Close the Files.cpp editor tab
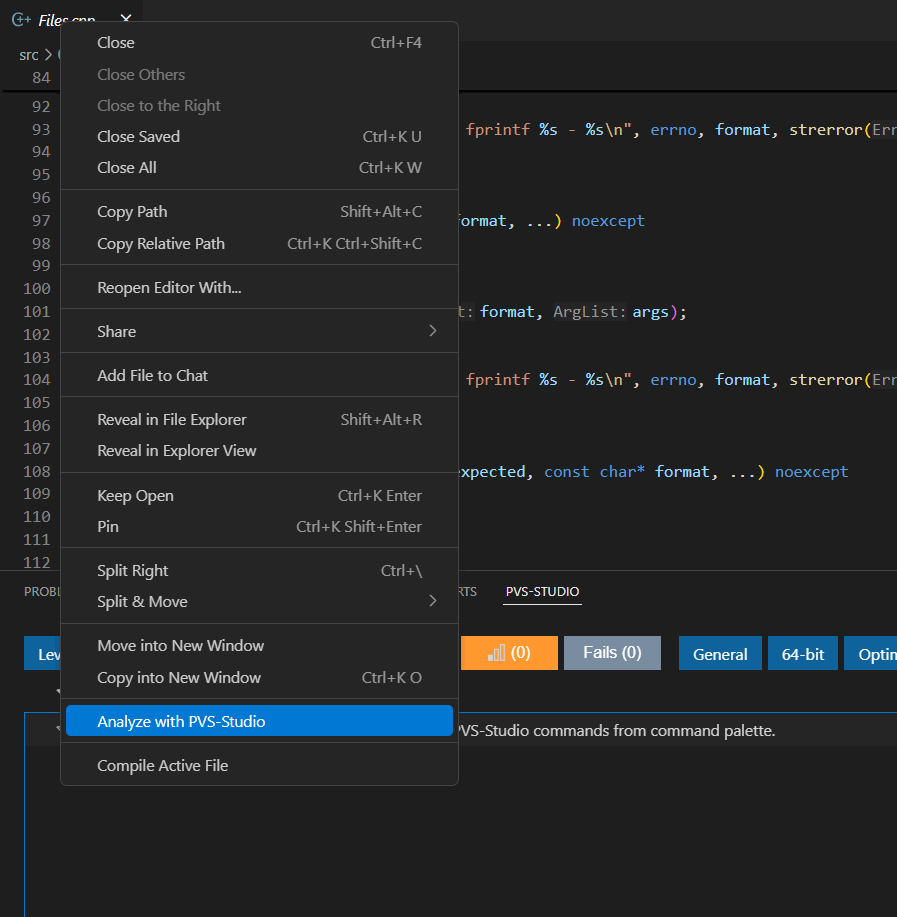The image size is (897, 917). (124, 18)
